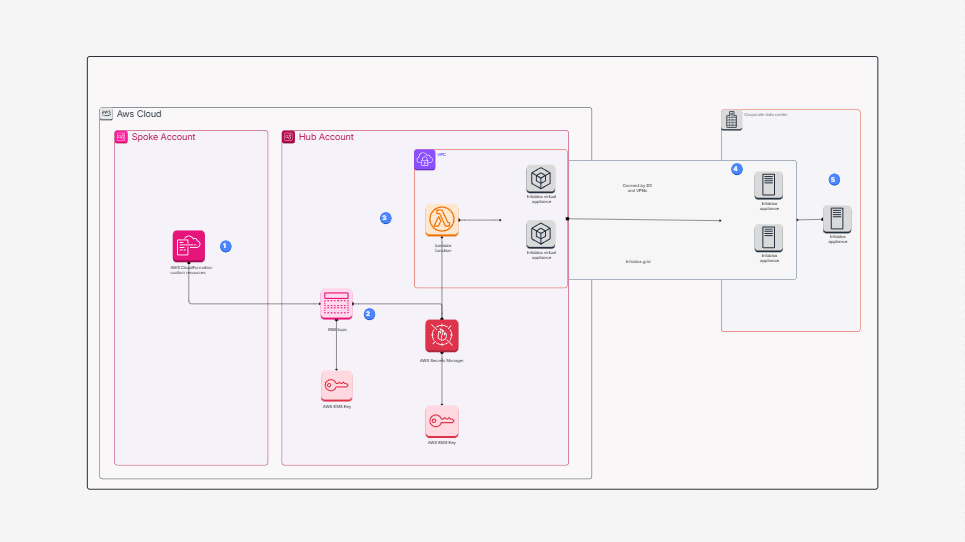Screen dimensions: 965x542
Task: Click the "Connect by DX and VPNs" text
Action: (638, 188)
